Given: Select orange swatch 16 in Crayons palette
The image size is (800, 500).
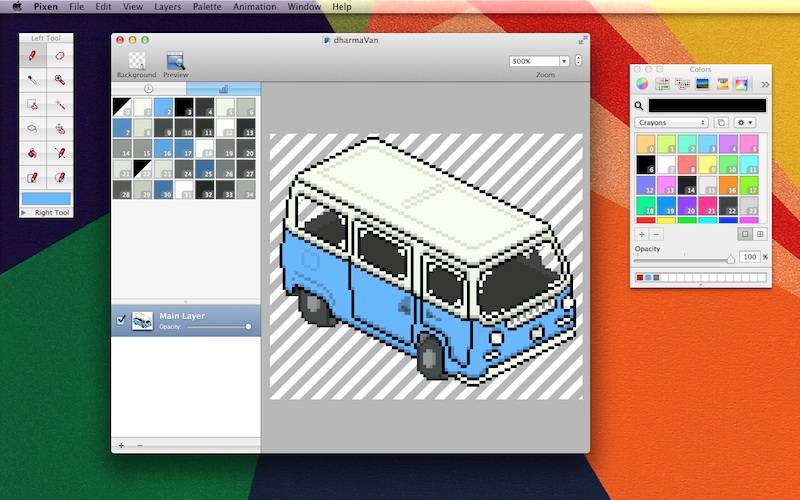Looking at the screenshot, I should [x=729, y=185].
